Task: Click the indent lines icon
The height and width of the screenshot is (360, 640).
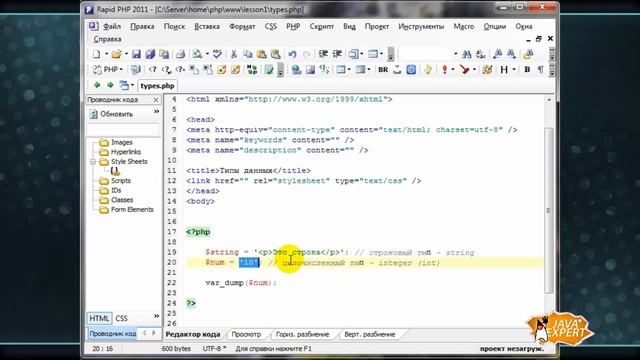Action: point(323,54)
